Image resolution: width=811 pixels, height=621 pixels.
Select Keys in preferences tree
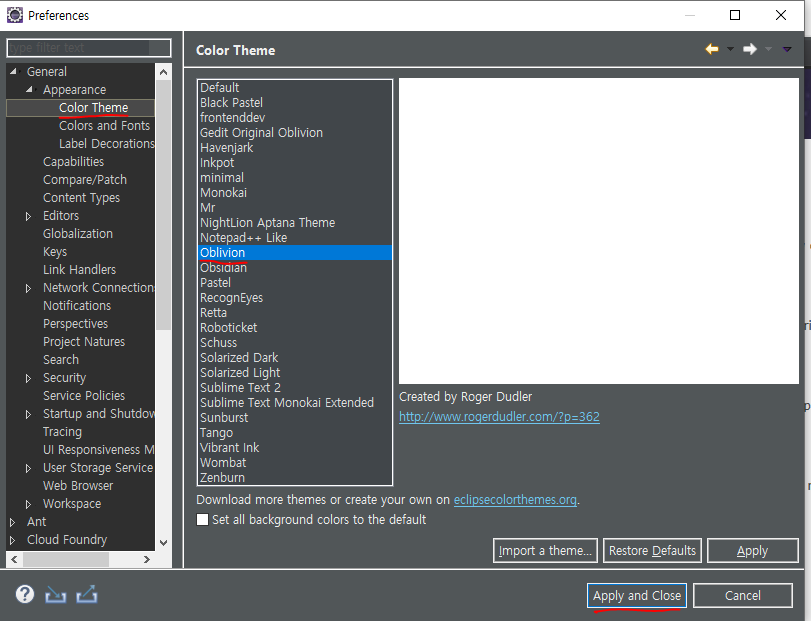(55, 252)
